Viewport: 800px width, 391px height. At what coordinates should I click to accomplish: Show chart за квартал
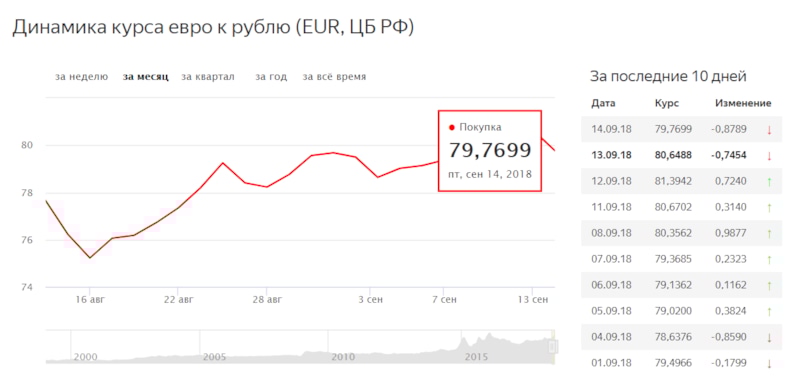point(208,77)
